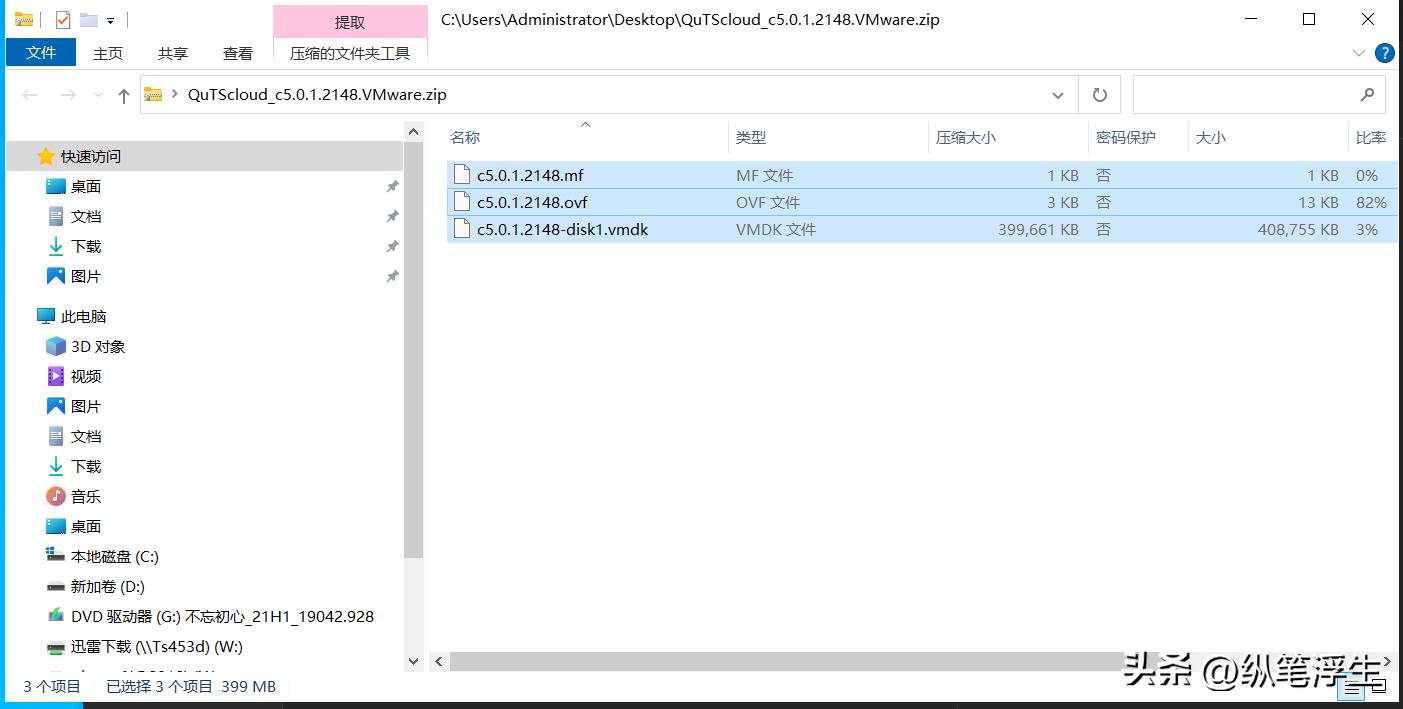Screen dimensions: 1403x709
Task: Switch to the 共享 ribbon tab
Action: pos(173,53)
